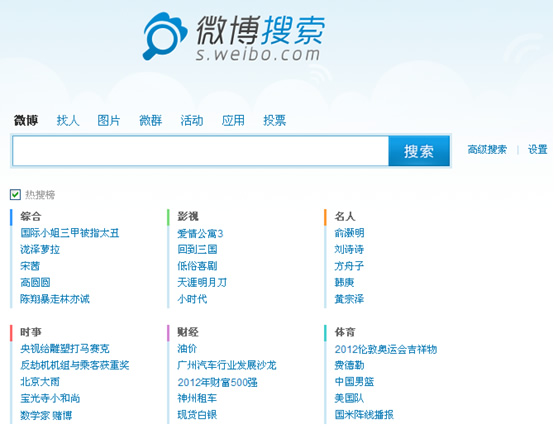
Task: Open 爱情公寓3 in 影视 list
Action: tap(200, 233)
